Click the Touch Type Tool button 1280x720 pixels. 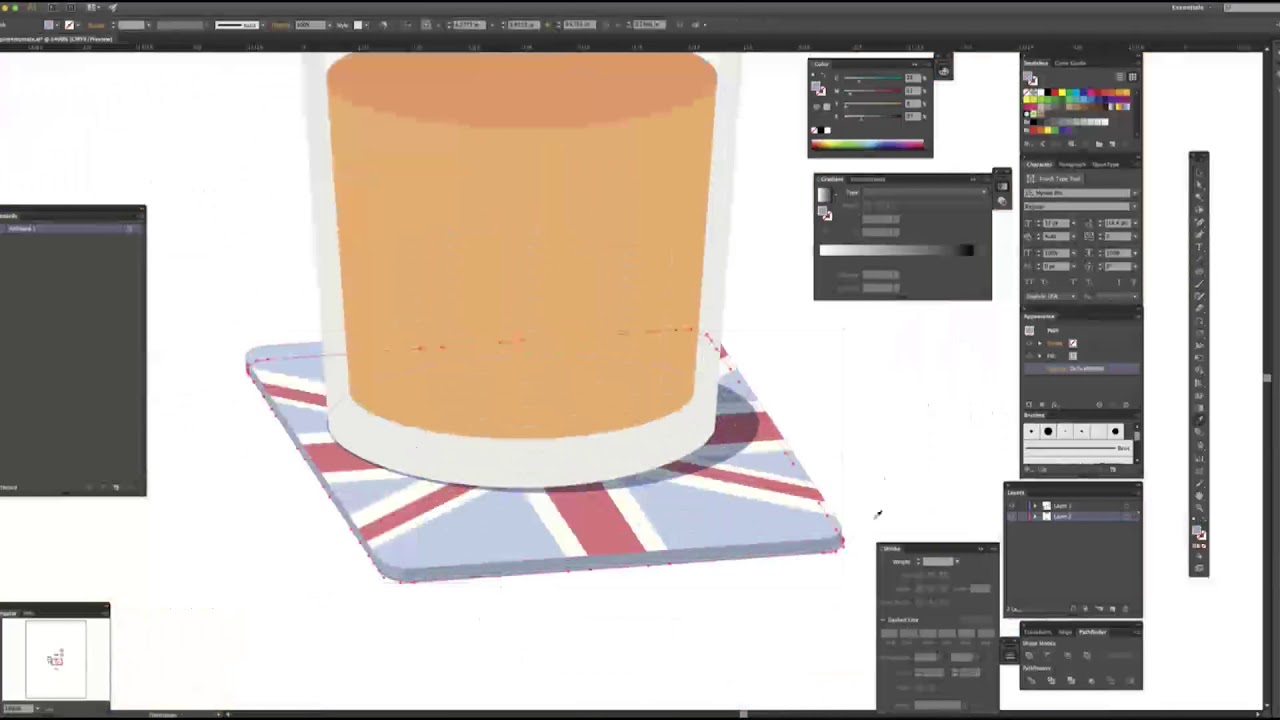pyautogui.click(x=1055, y=178)
